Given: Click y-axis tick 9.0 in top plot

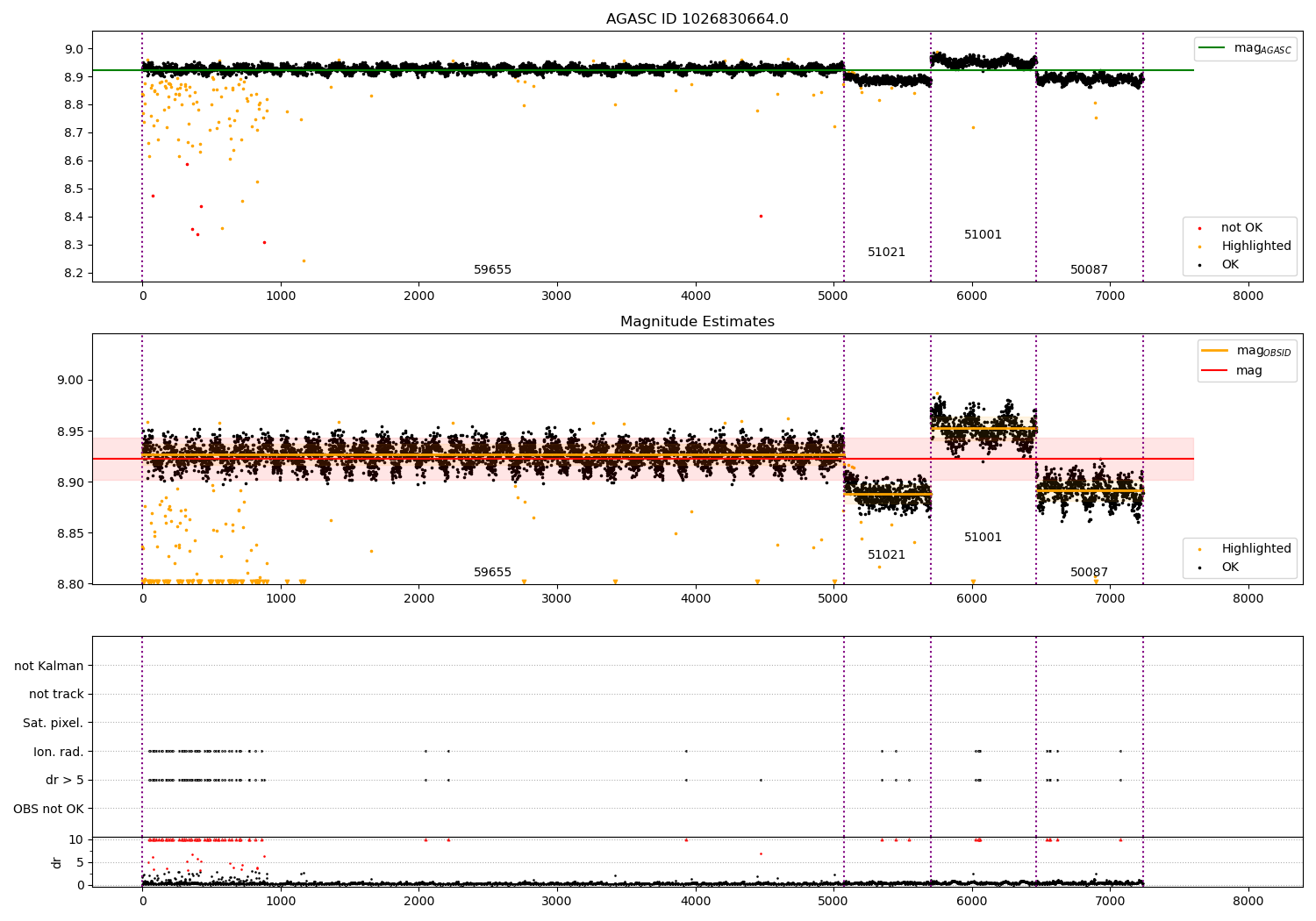Looking at the screenshot, I should [x=75, y=49].
